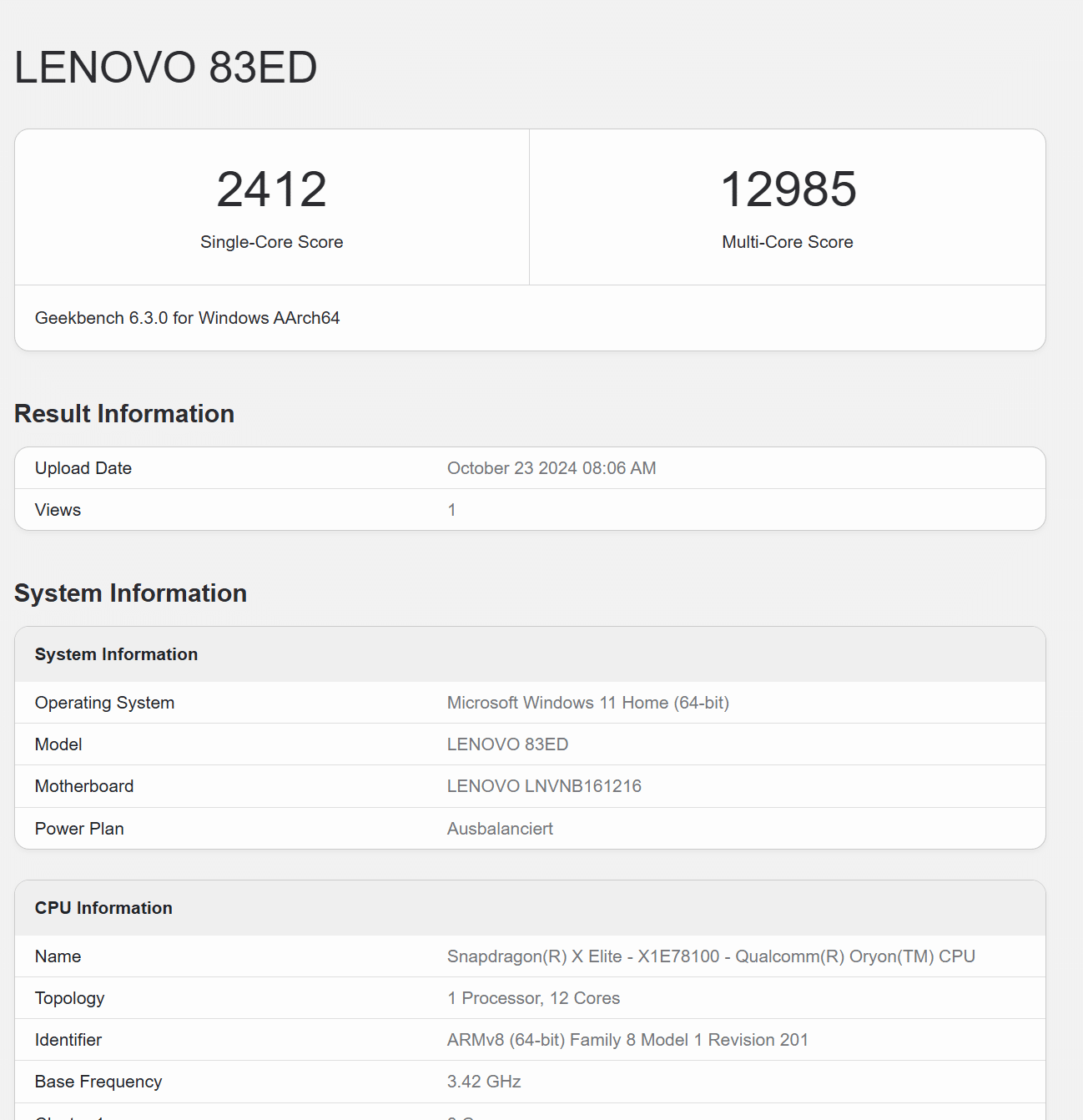Click the Model row label
The height and width of the screenshot is (1120, 1083).
(58, 744)
